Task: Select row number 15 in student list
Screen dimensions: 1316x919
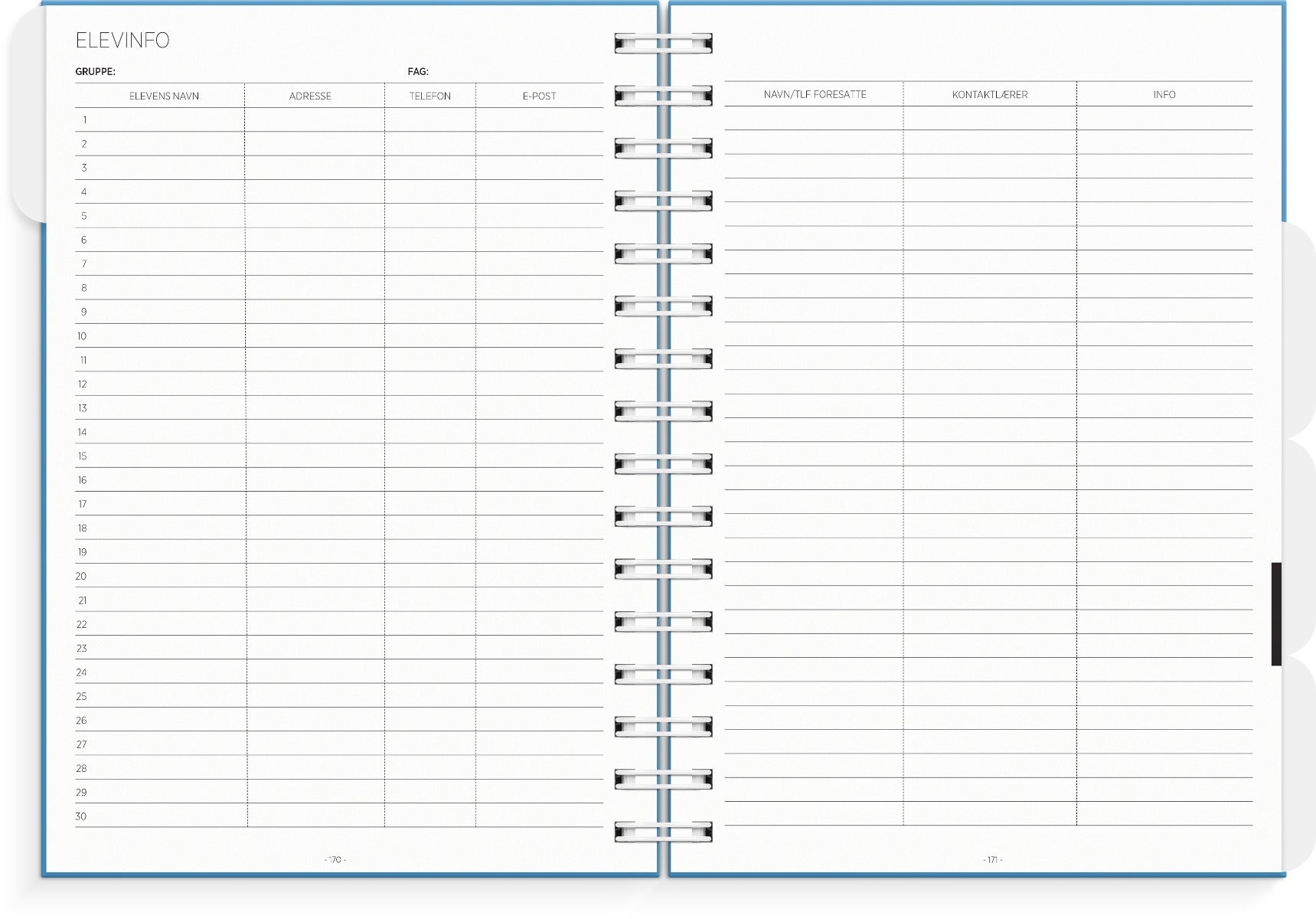Action: pyautogui.click(x=82, y=456)
